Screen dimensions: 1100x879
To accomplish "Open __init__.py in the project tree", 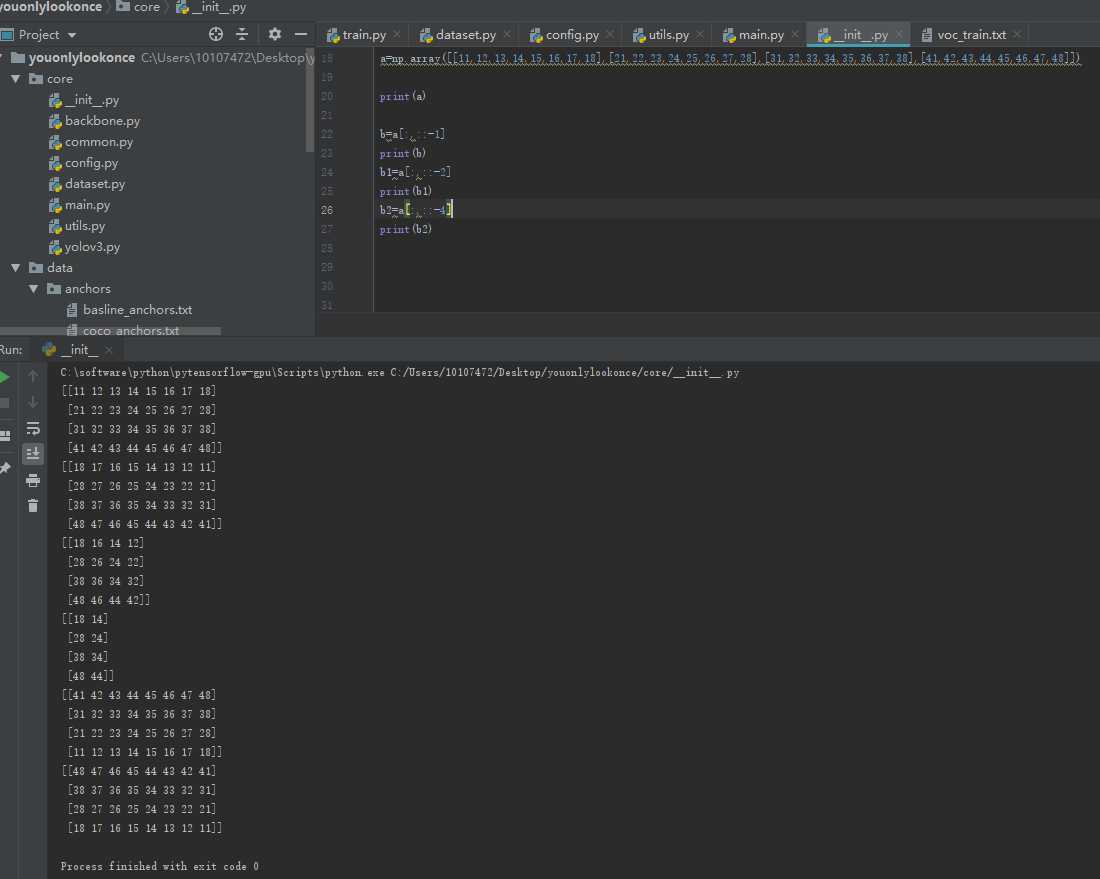I will coord(92,100).
